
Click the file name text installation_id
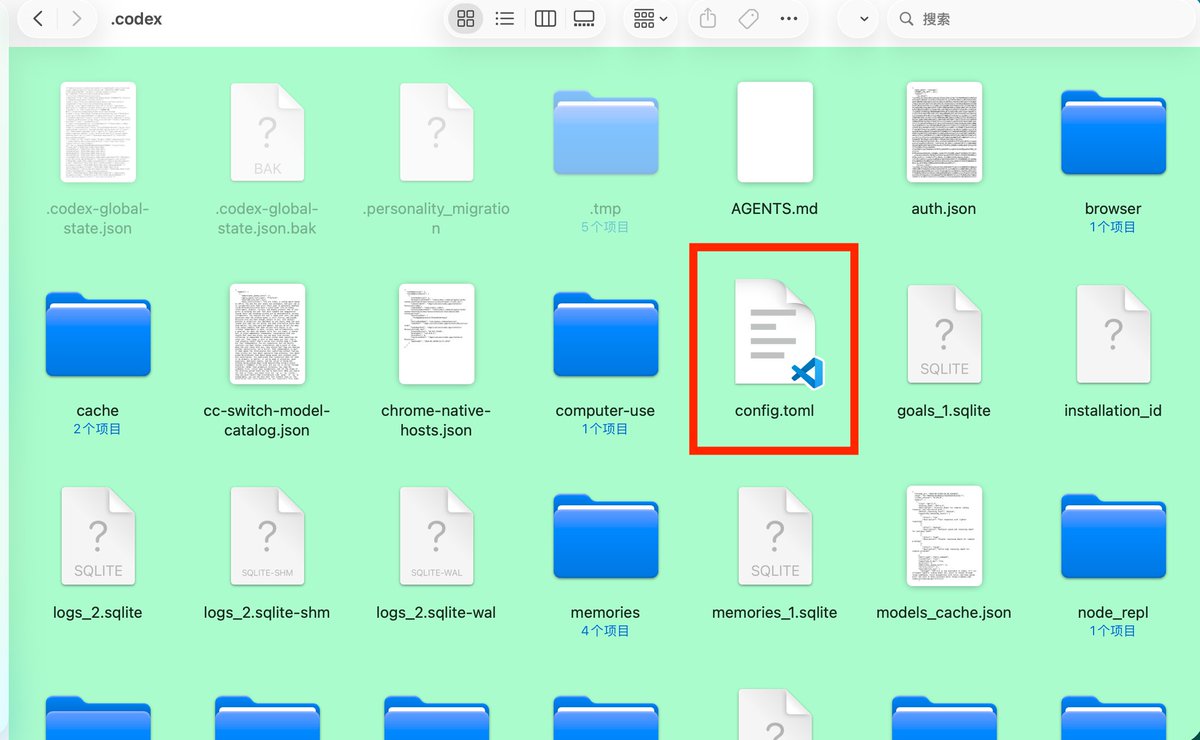tap(1113, 410)
